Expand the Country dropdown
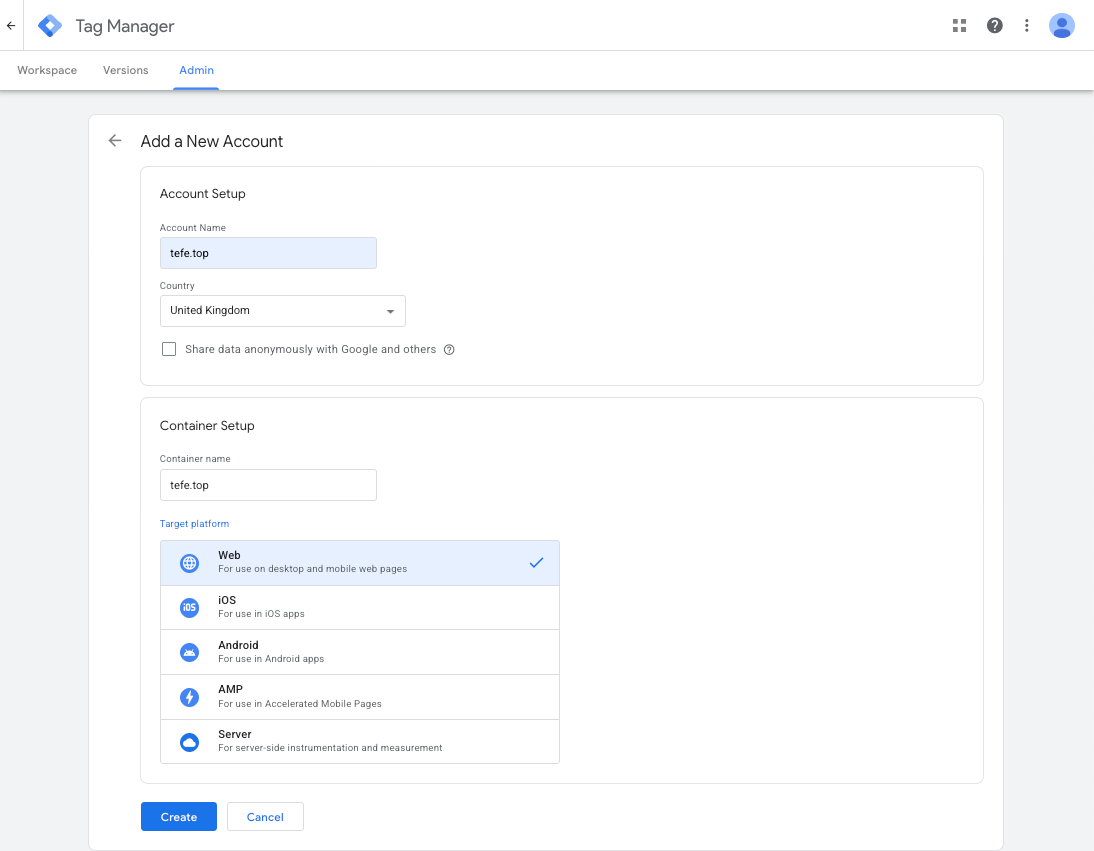This screenshot has width=1094, height=851. (x=282, y=311)
